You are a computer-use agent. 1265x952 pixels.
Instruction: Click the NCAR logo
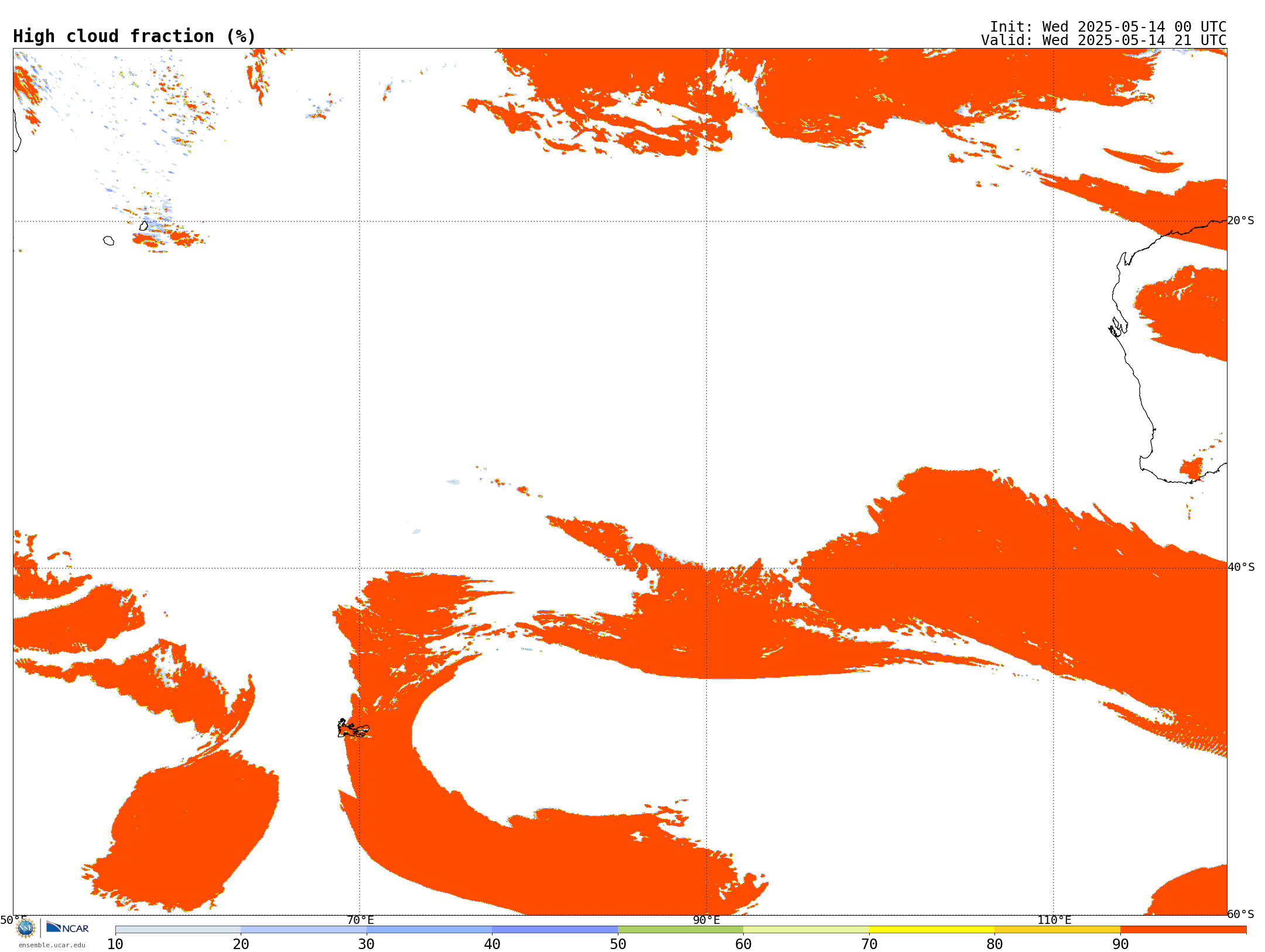(67, 927)
